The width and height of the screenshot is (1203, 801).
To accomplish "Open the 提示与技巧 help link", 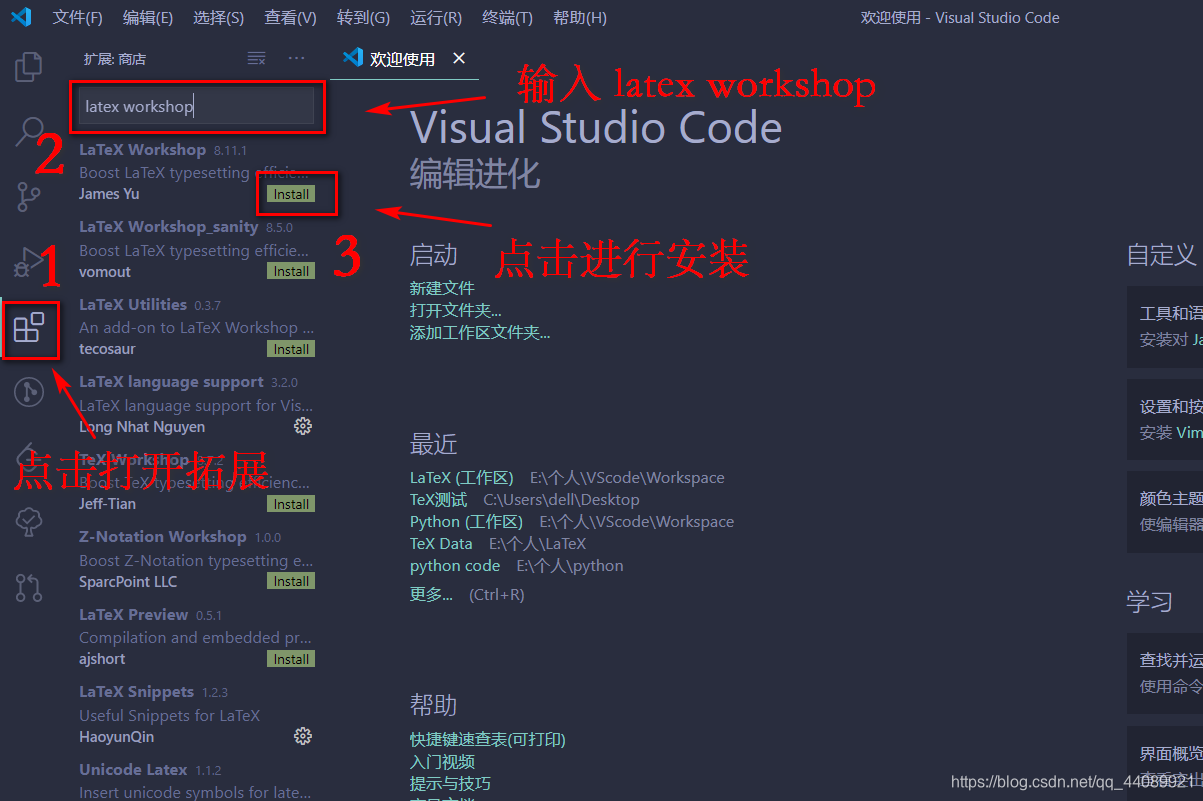I will pos(450,783).
